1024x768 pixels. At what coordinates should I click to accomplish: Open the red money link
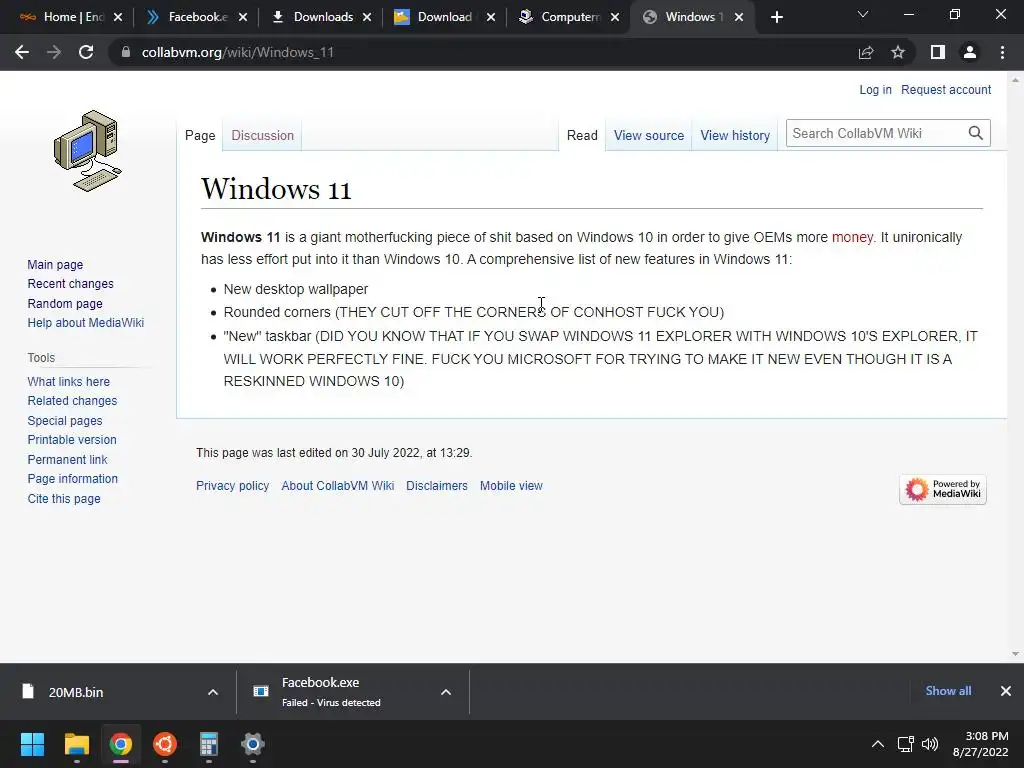click(x=852, y=237)
